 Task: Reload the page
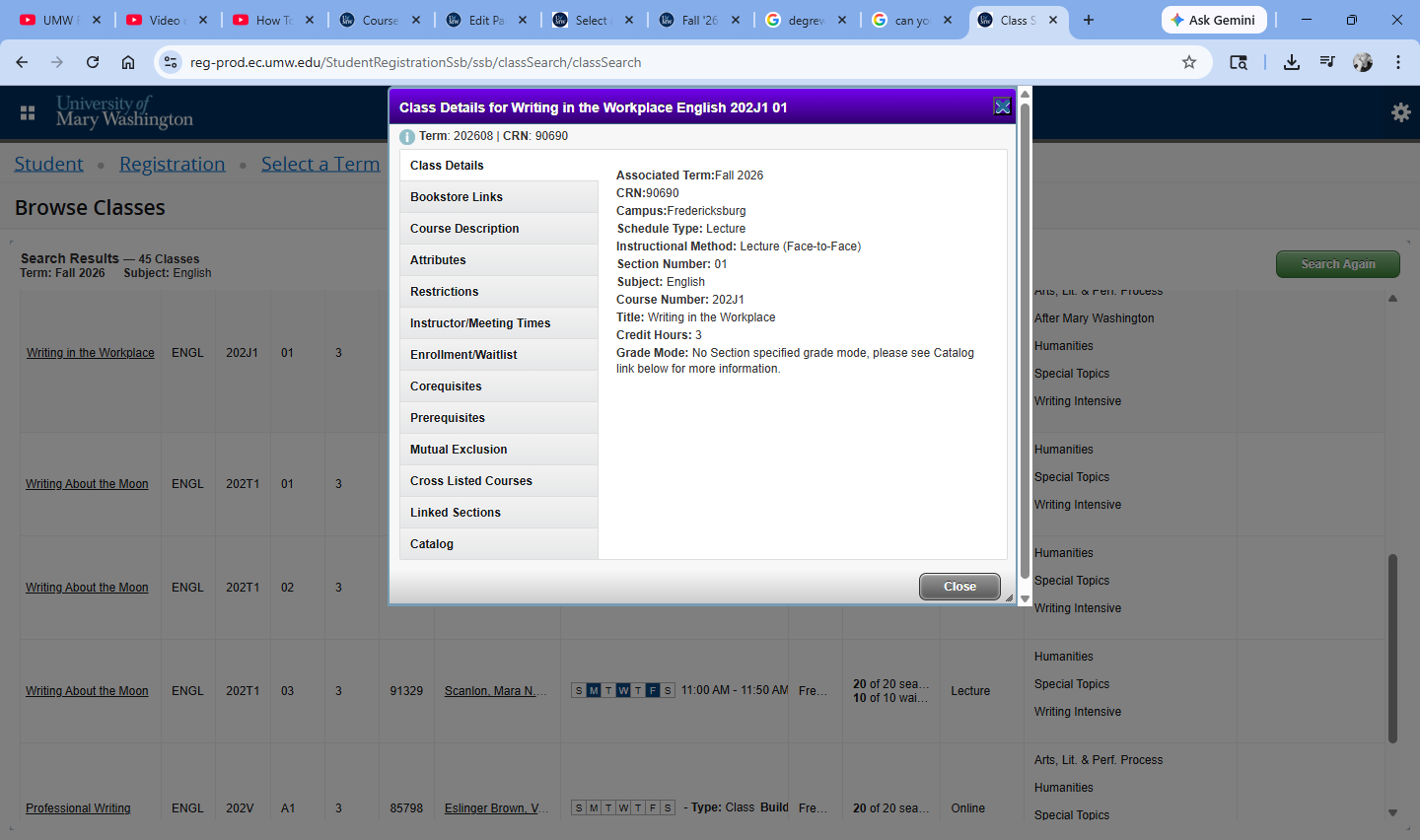coord(93,62)
